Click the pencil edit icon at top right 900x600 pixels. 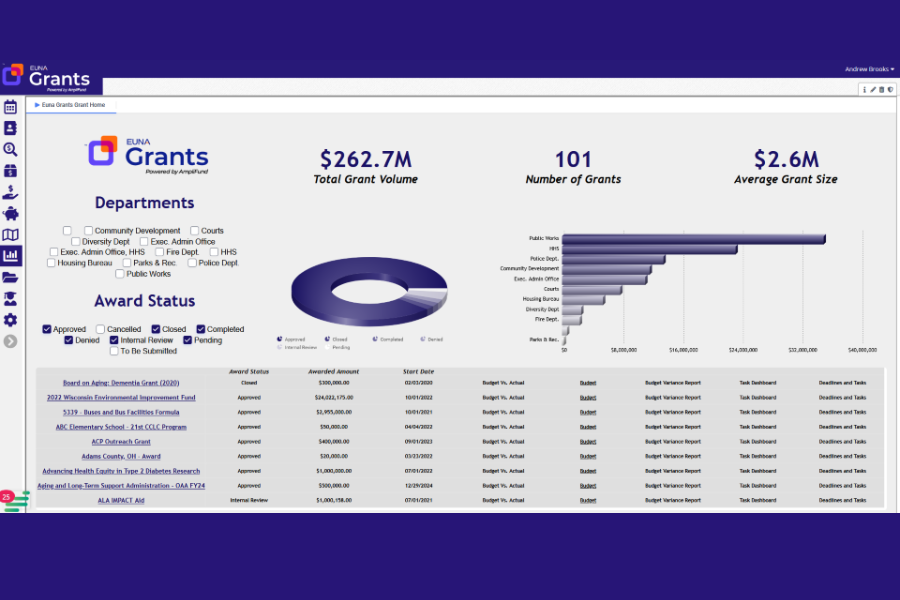click(x=872, y=89)
